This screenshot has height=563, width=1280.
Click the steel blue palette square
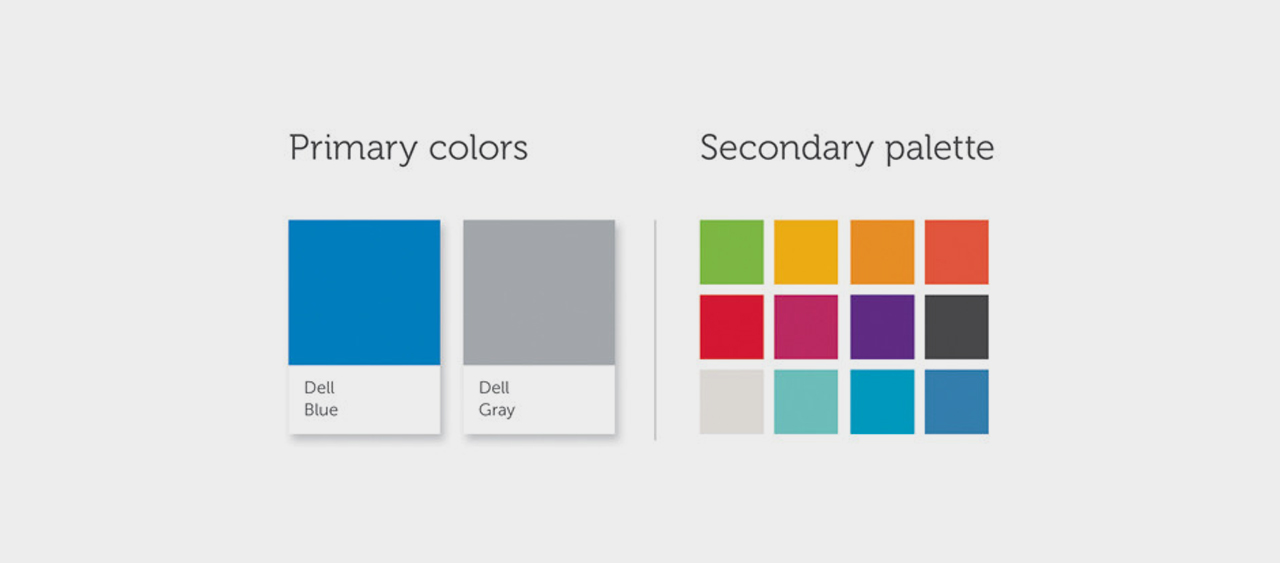[x=957, y=402]
